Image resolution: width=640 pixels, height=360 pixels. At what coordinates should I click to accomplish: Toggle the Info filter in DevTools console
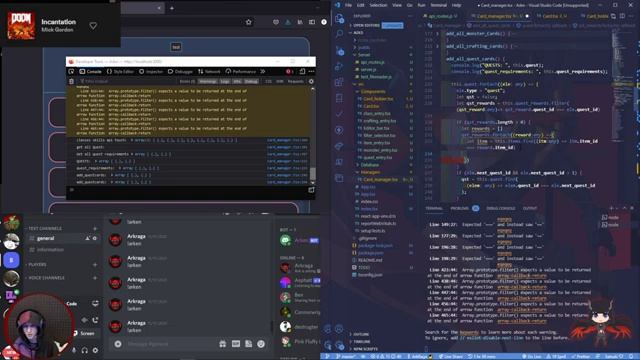click(x=237, y=81)
